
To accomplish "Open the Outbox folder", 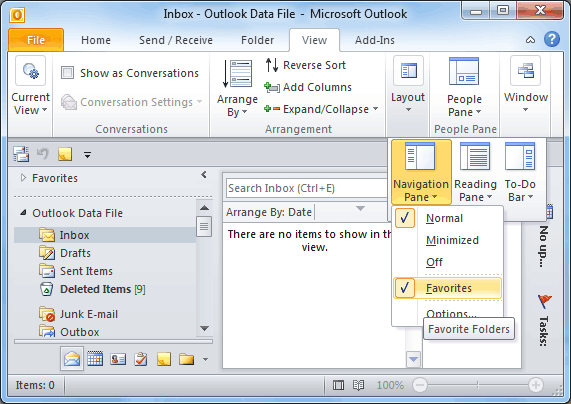I will [79, 332].
